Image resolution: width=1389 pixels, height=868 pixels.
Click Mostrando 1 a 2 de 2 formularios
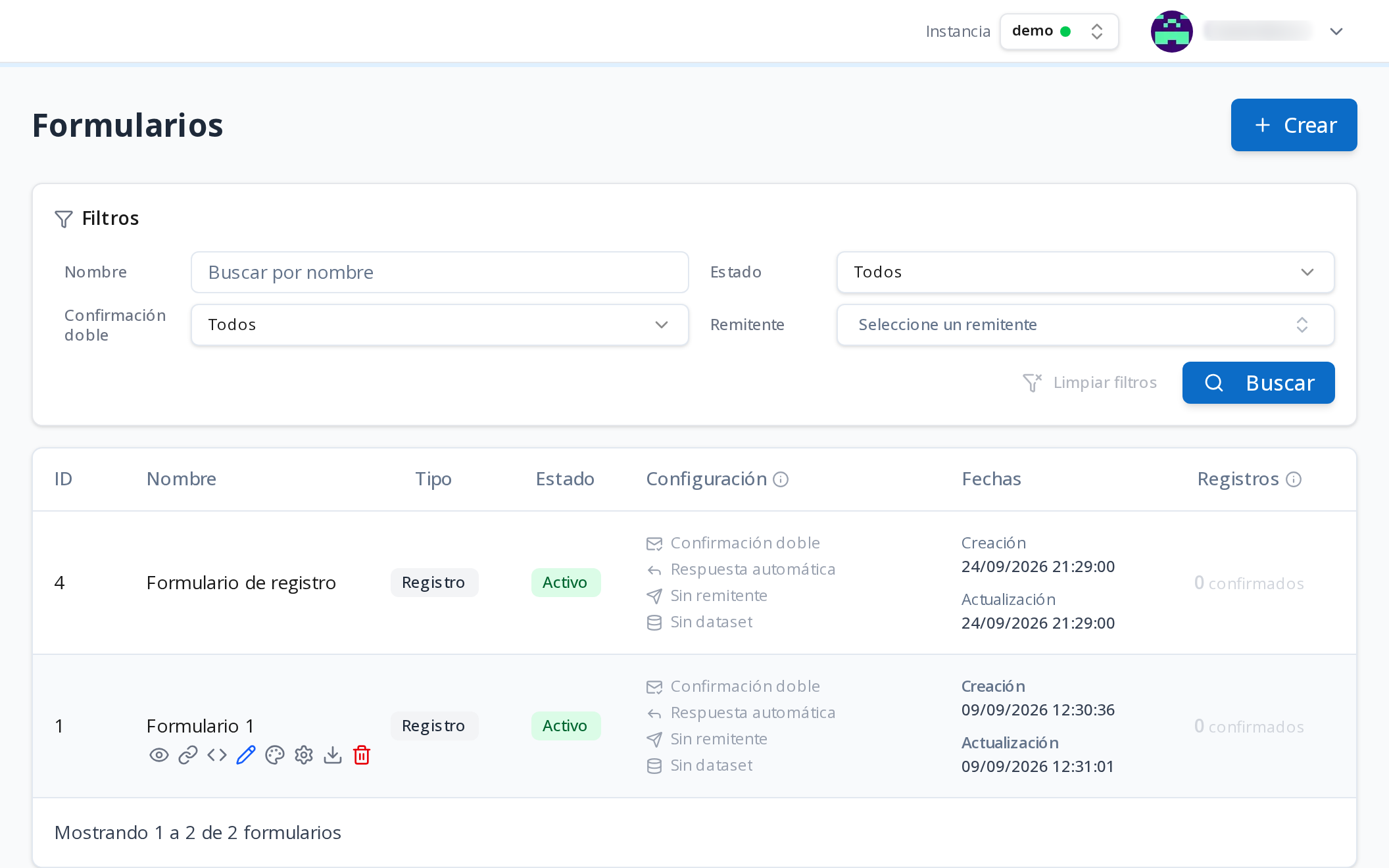(198, 833)
